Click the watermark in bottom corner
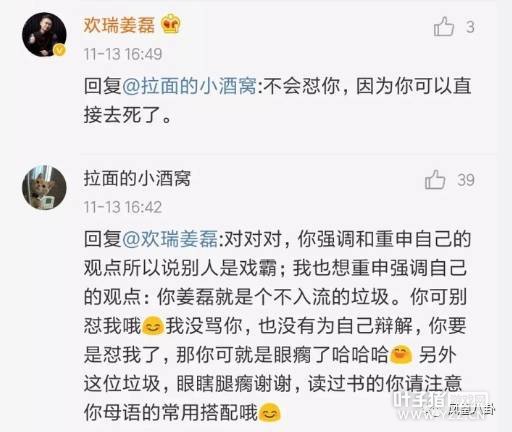Viewport: 512px width, 432px height. pyautogui.click(x=443, y=406)
